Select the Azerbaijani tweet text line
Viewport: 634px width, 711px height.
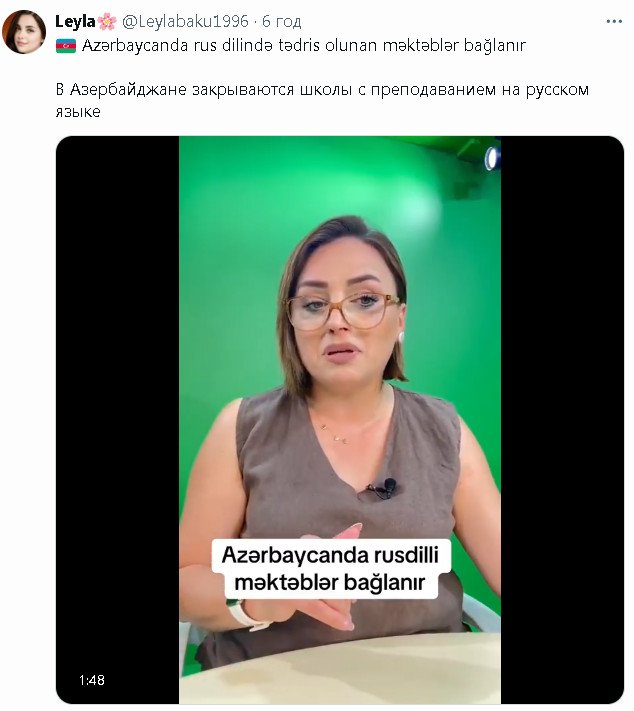pos(303,46)
